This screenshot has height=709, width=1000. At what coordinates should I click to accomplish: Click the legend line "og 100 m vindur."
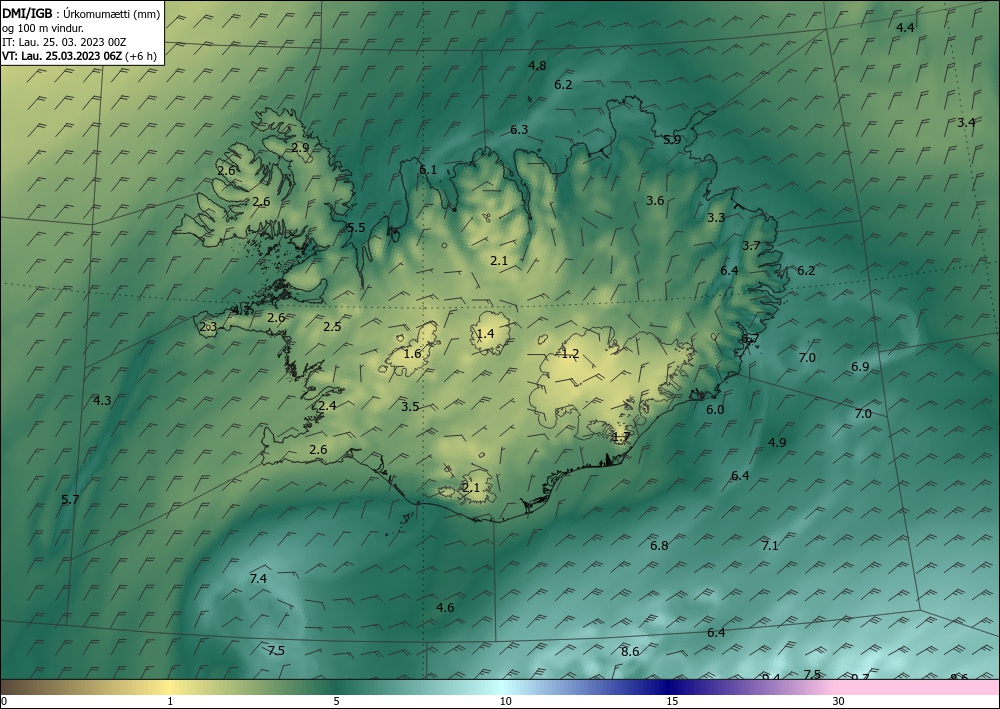click(x=43, y=27)
